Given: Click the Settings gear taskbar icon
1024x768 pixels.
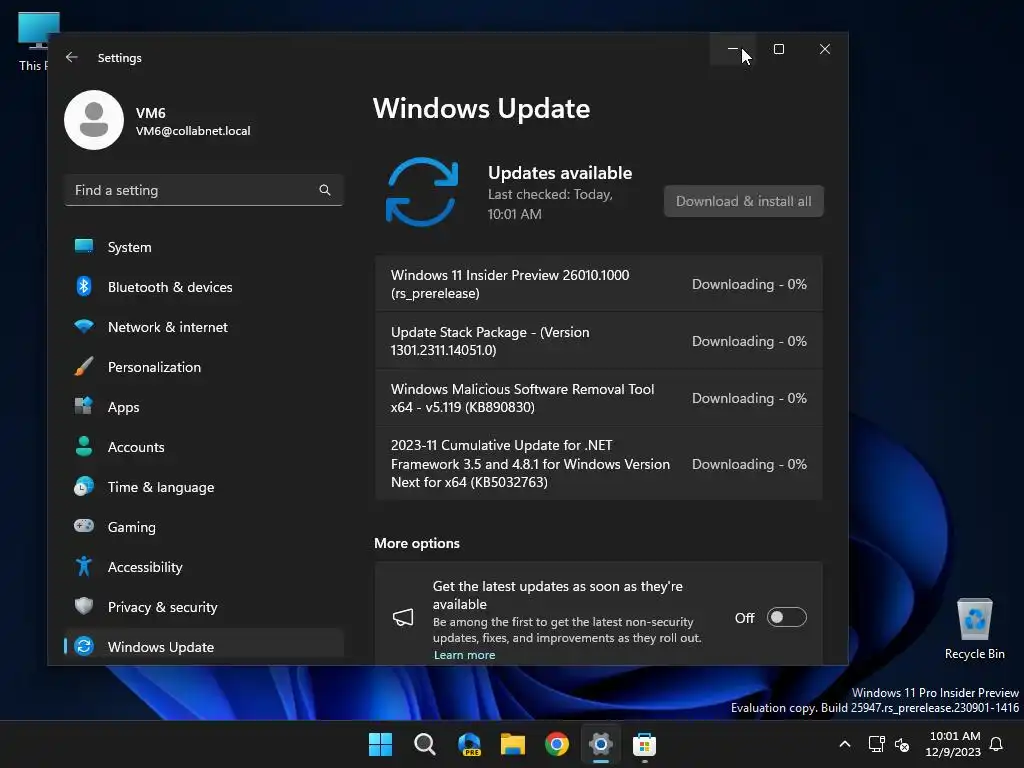Looking at the screenshot, I should (600, 744).
